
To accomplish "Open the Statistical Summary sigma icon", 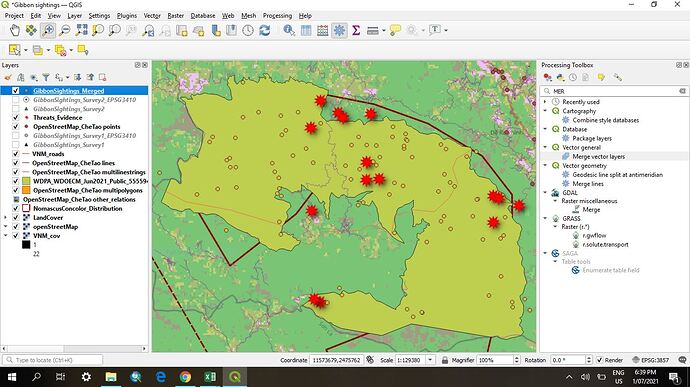I will coord(356,30).
